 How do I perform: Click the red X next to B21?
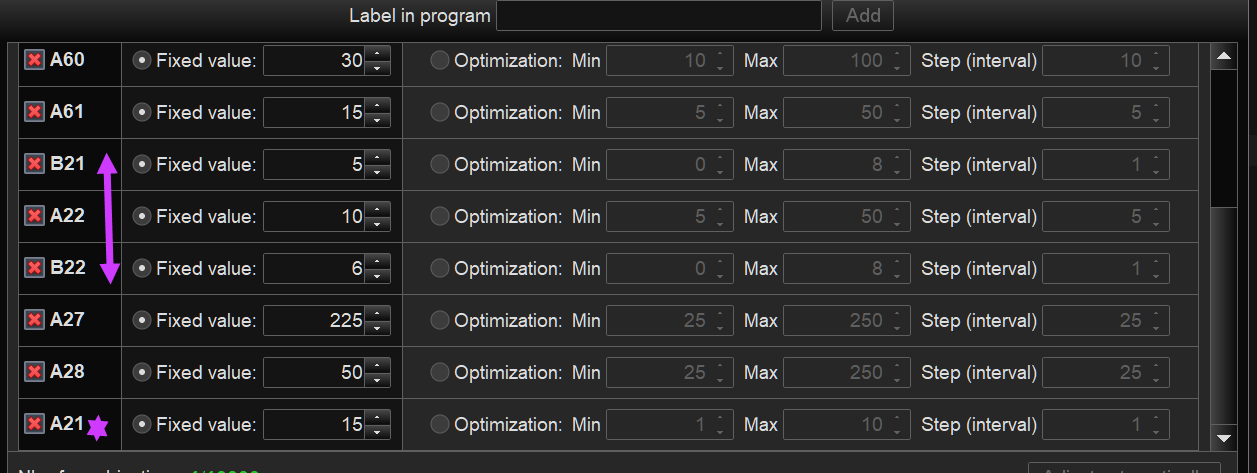34,164
